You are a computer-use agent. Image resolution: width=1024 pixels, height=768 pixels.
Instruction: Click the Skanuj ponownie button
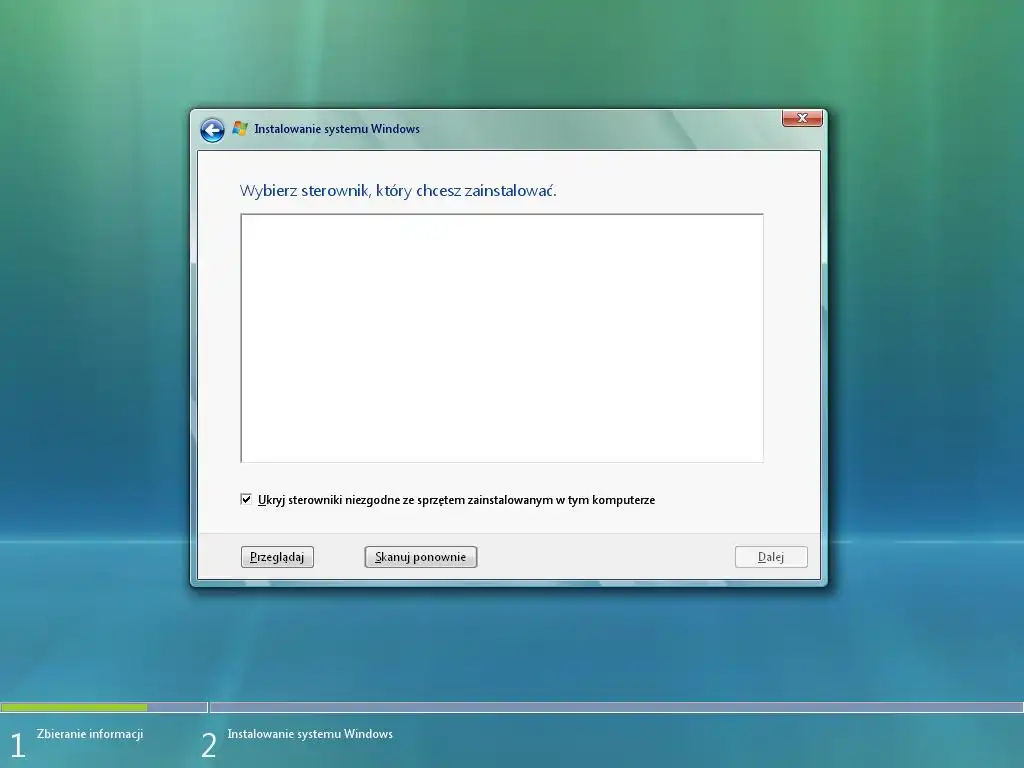click(x=421, y=557)
